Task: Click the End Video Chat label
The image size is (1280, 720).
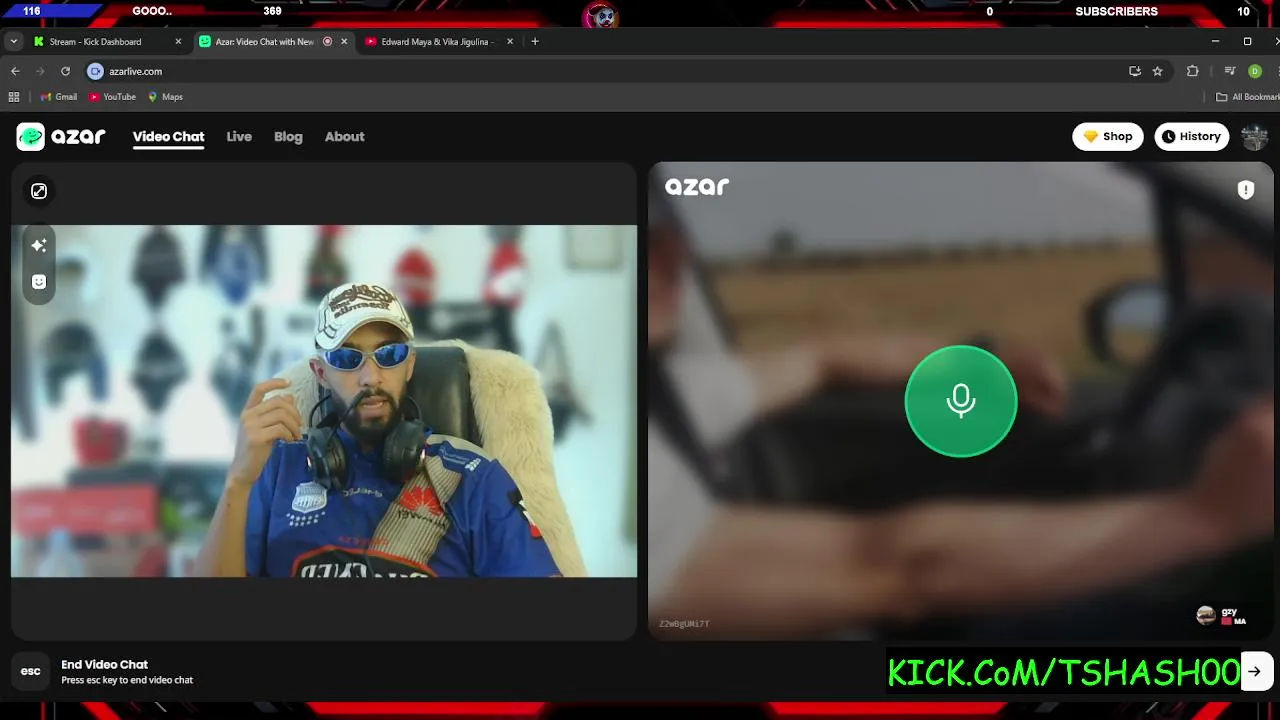Action: 104,664
